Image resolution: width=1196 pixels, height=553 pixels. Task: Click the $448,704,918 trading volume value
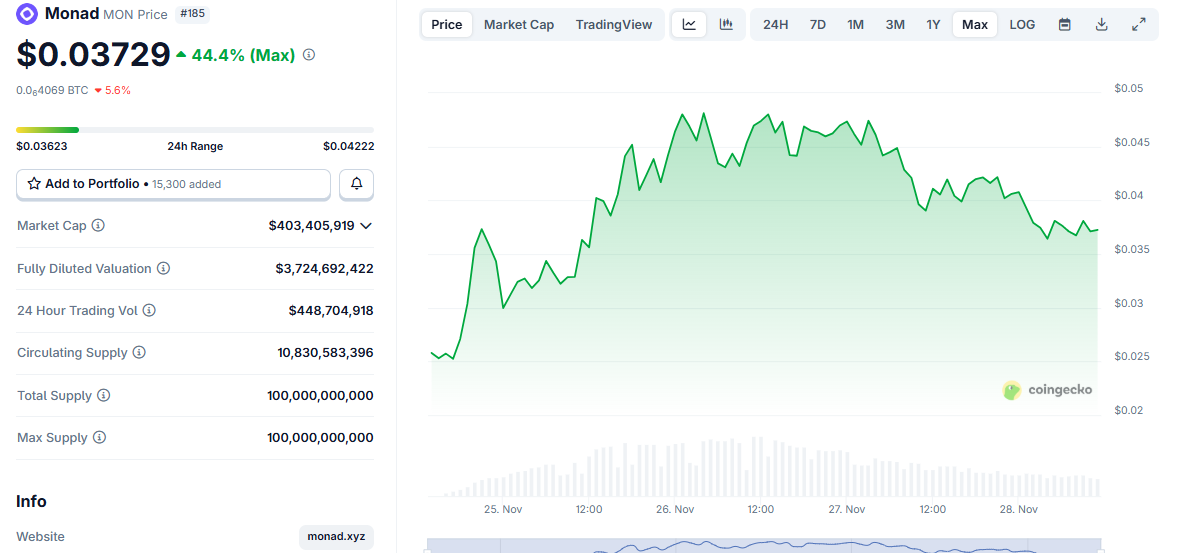[331, 310]
